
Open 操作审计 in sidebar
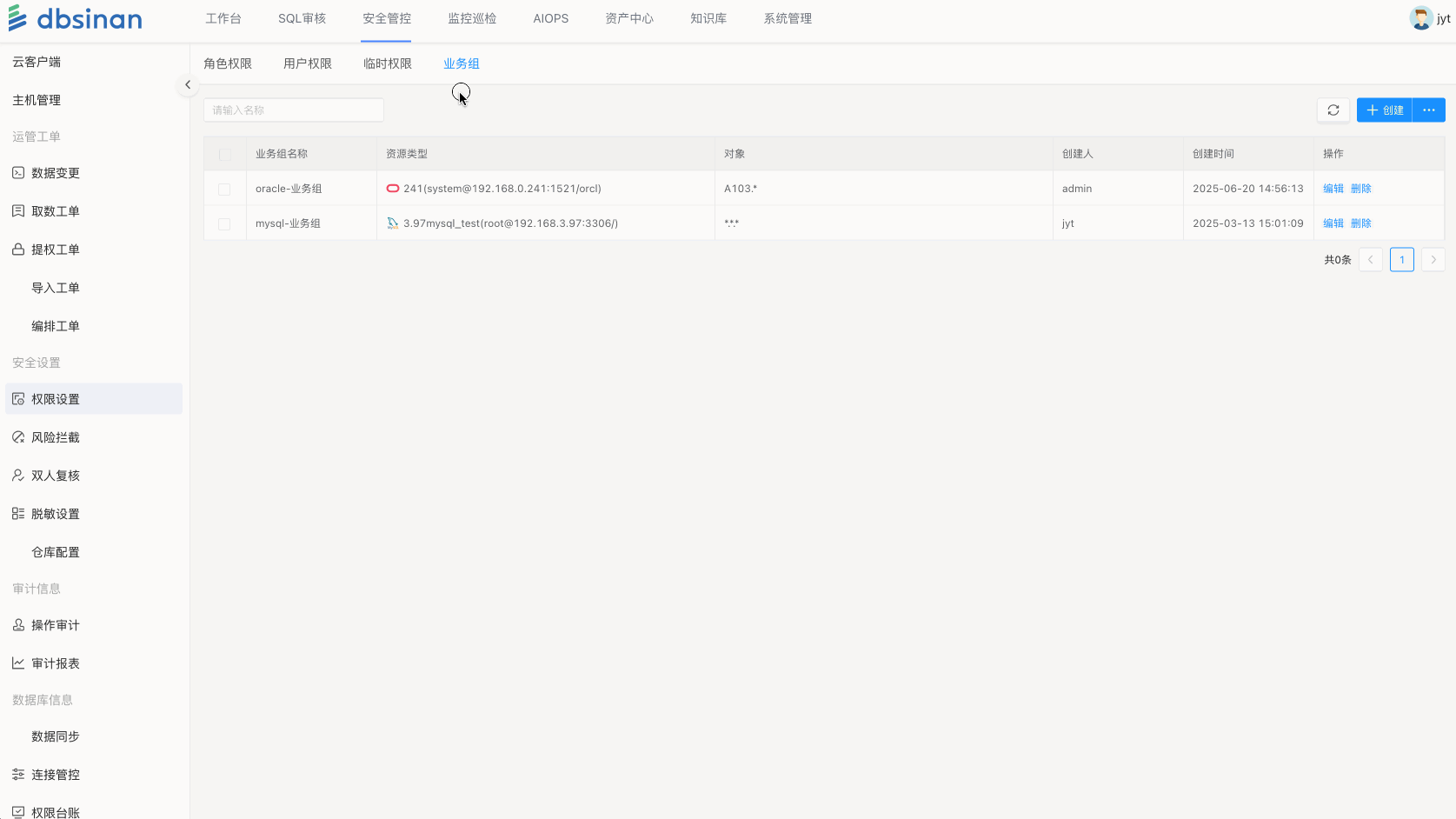coord(55,625)
